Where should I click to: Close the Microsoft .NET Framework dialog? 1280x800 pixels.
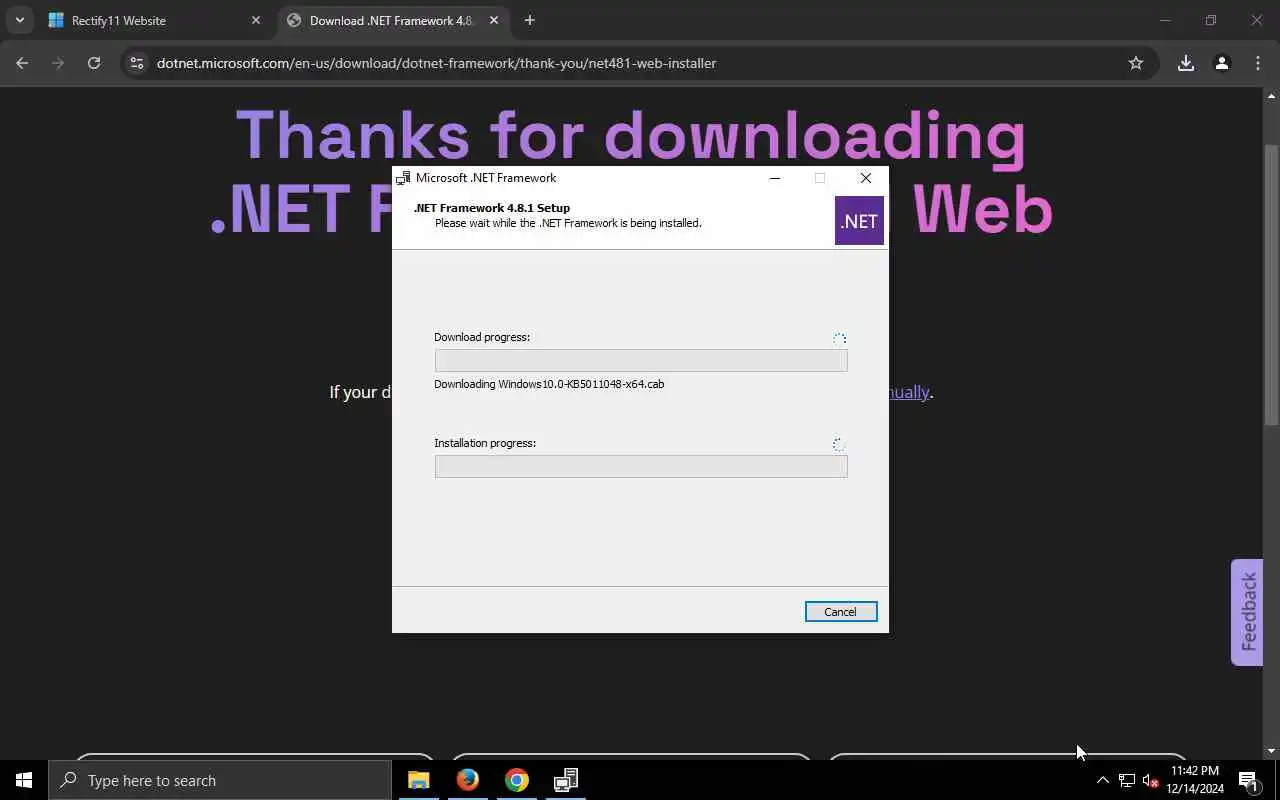866,178
